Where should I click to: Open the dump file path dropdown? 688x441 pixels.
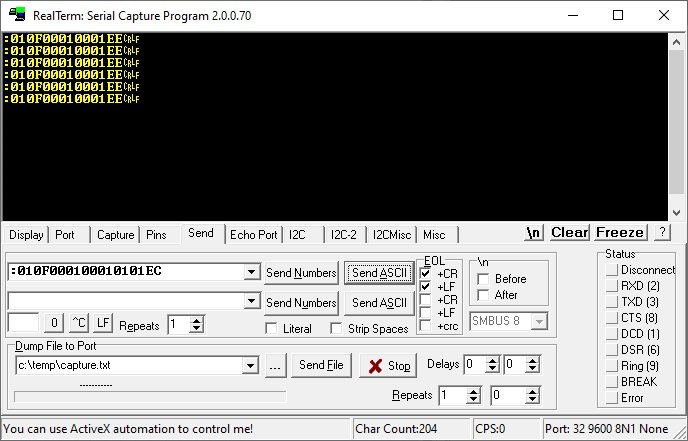click(251, 366)
